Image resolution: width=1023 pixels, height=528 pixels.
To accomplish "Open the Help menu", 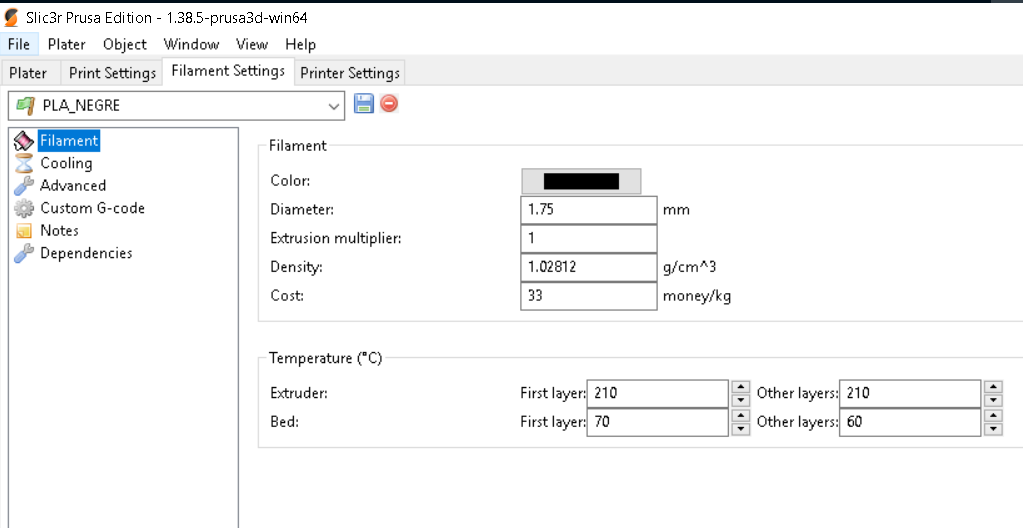I will click(x=300, y=44).
